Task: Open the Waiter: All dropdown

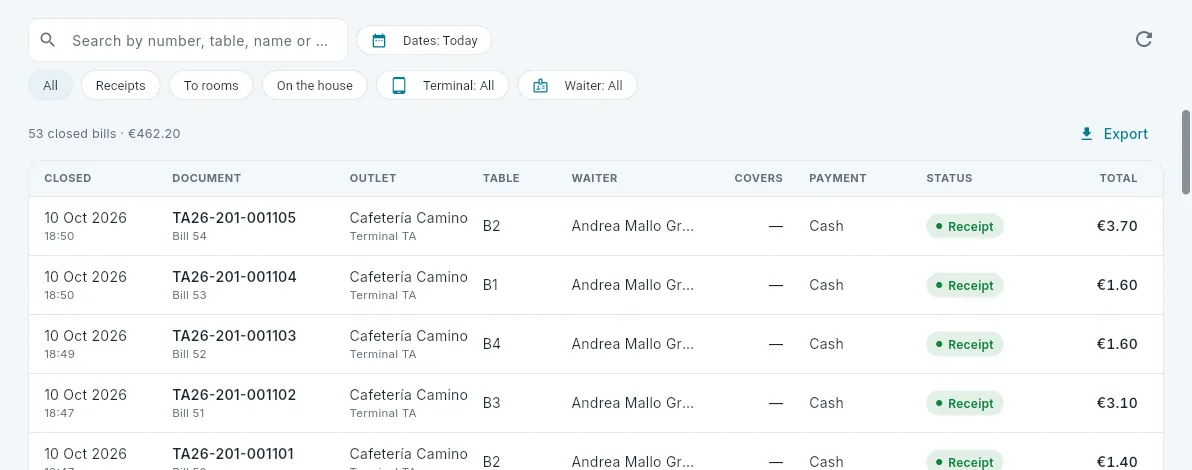Action: pyautogui.click(x=577, y=85)
